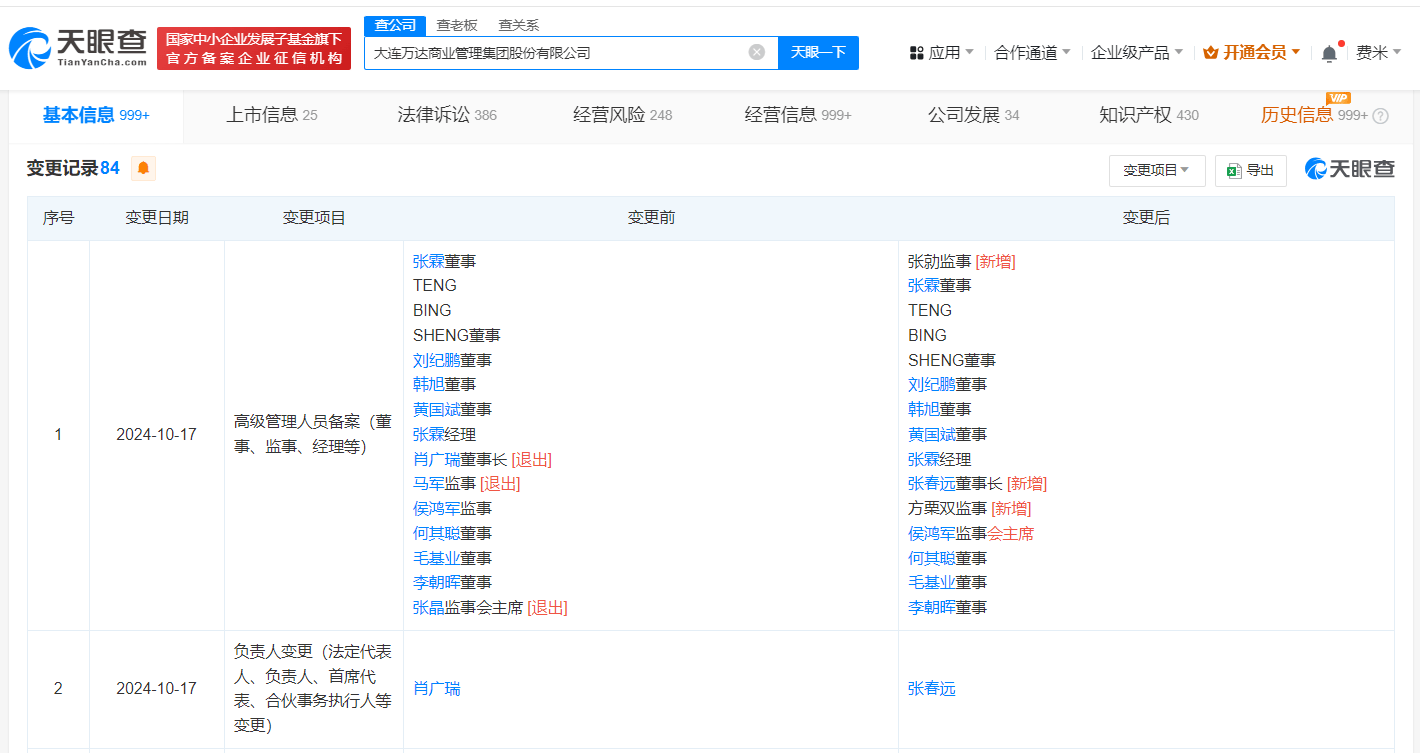This screenshot has width=1420, height=753.
Task: Open 肖广瑞 link in row 2 变更前
Action: [x=437, y=689]
